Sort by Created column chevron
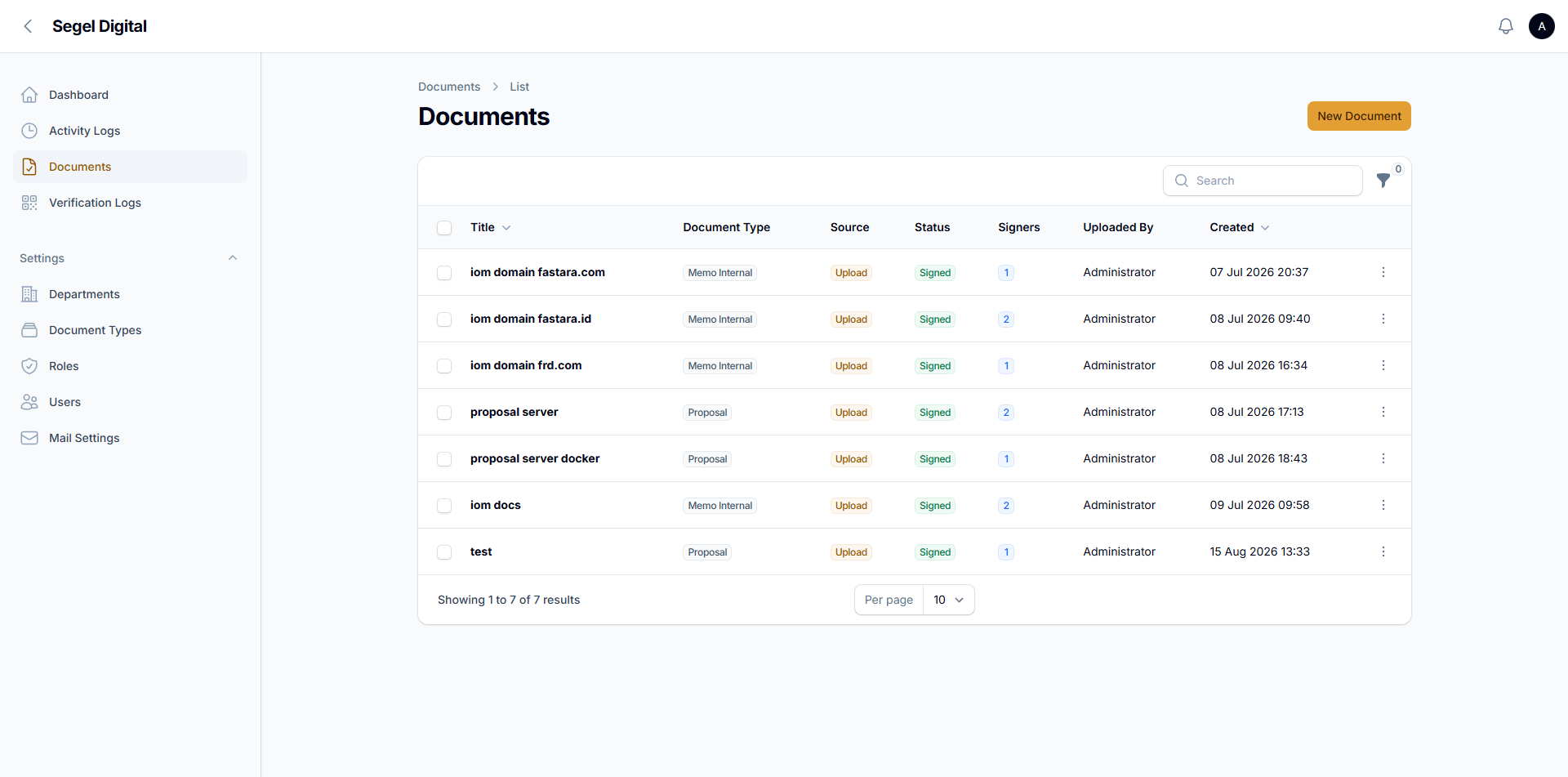1568x777 pixels. pyautogui.click(x=1265, y=228)
